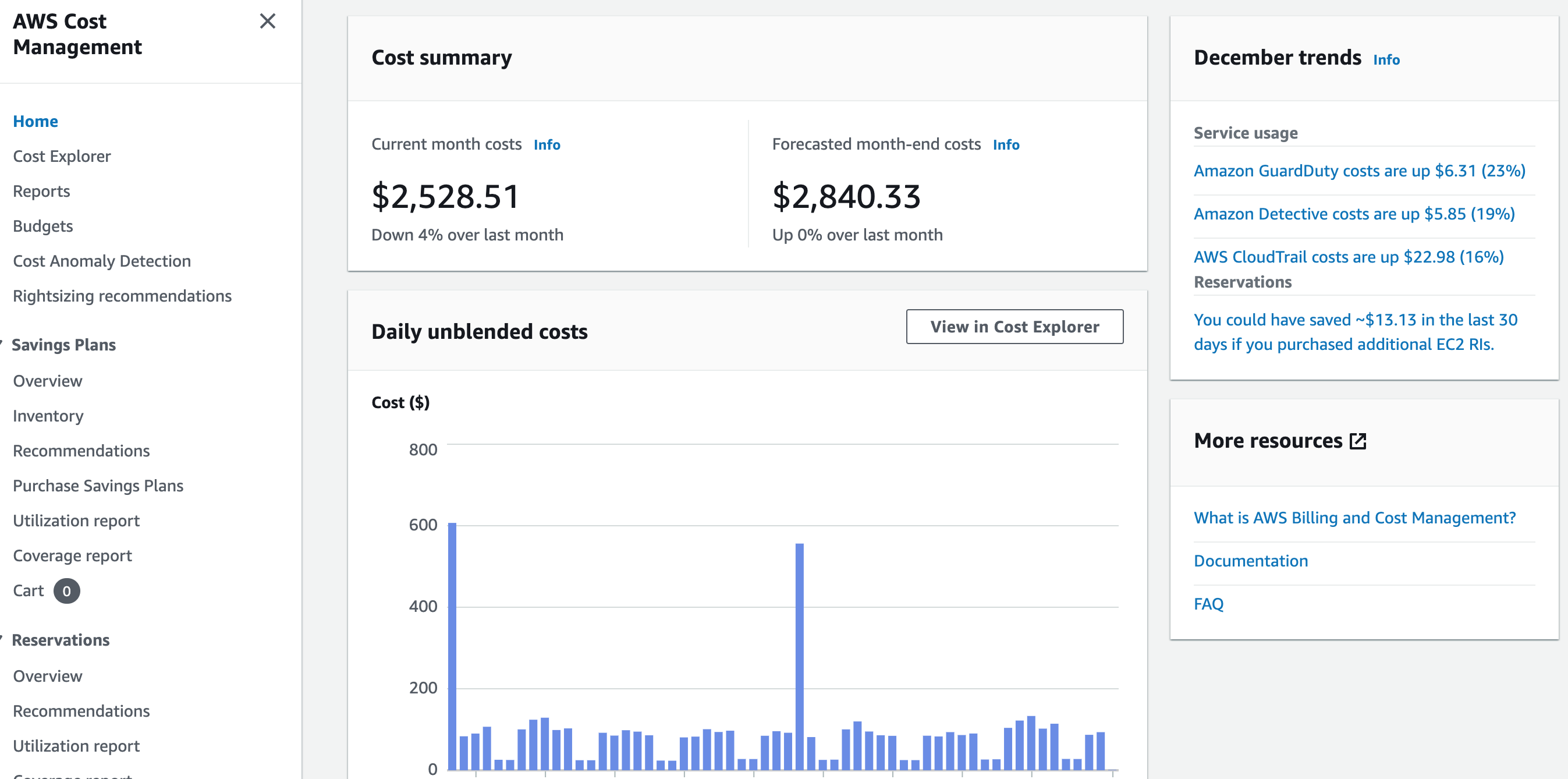Open Info next to Current month costs
Viewport: 1568px width, 779px height.
[546, 145]
